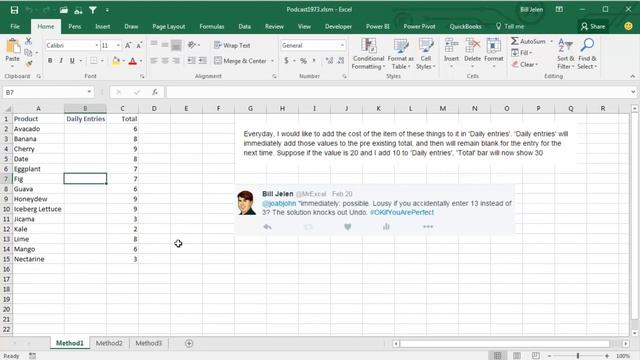Switch to the Formulas ribbon tab
640x360 pixels.
tap(211, 27)
